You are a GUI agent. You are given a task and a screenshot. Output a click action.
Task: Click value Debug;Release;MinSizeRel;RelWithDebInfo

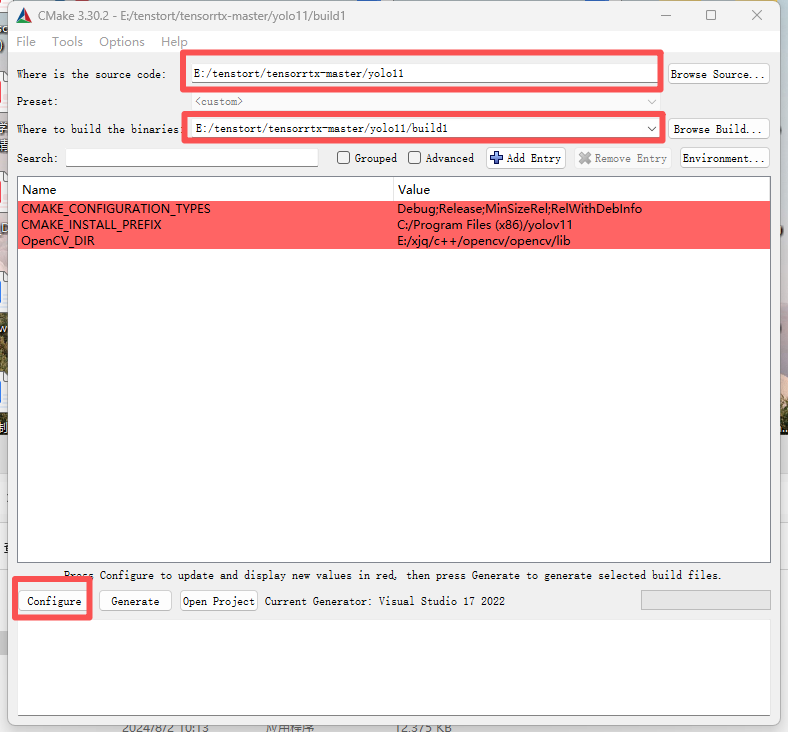(520, 208)
